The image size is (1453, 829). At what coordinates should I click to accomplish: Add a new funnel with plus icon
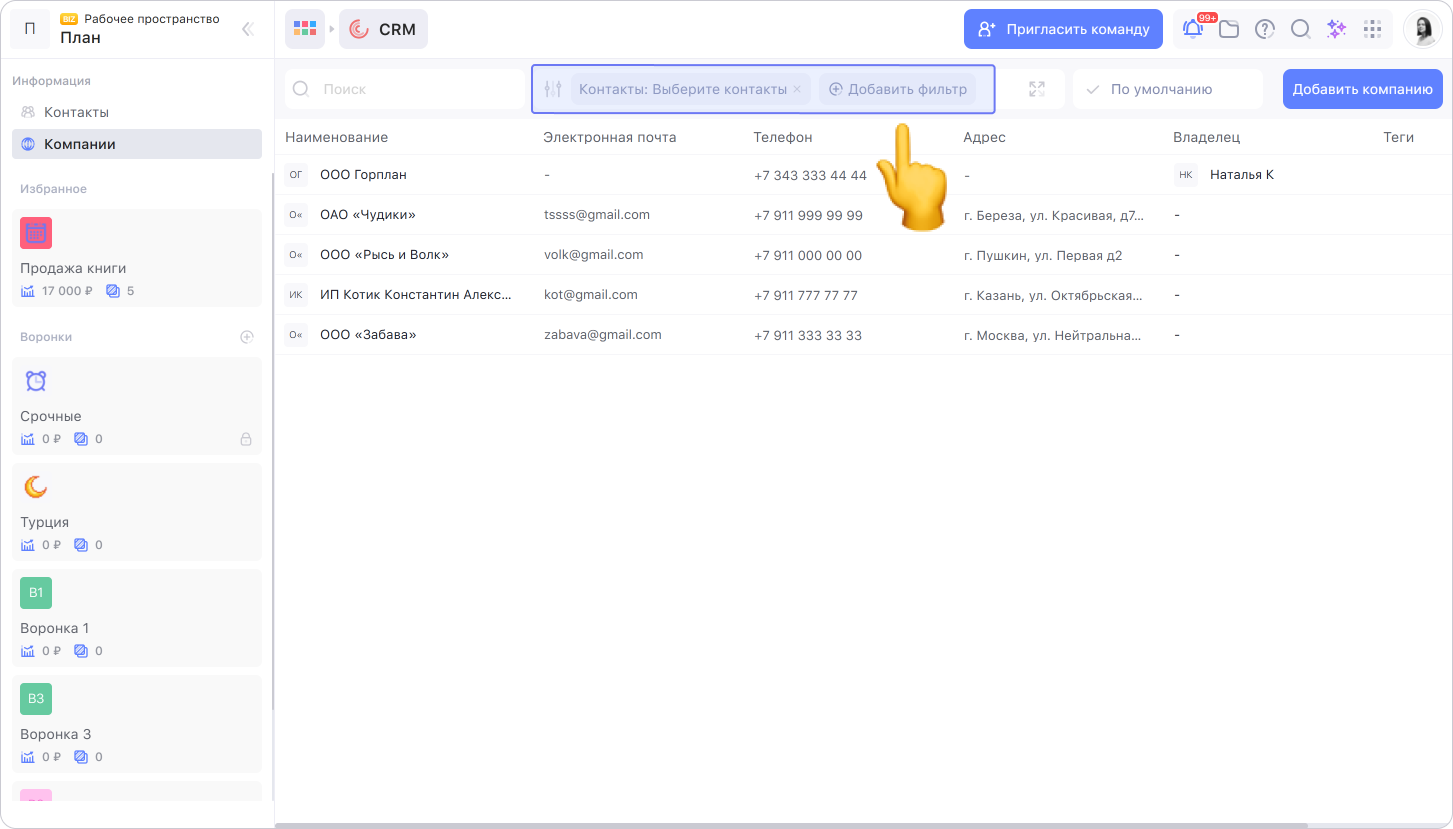coord(247,337)
